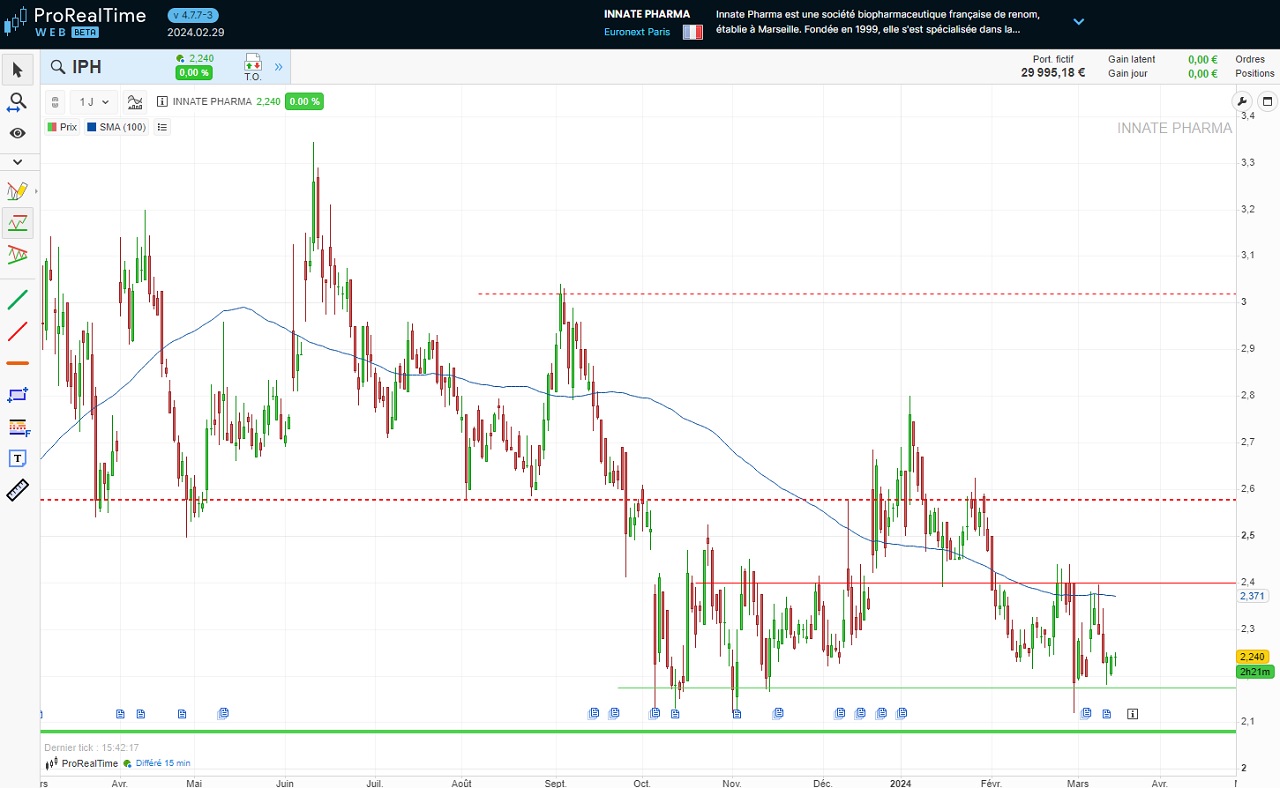This screenshot has height=788, width=1280.
Task: Activate the magnifier zoom tool
Action: [x=17, y=102]
